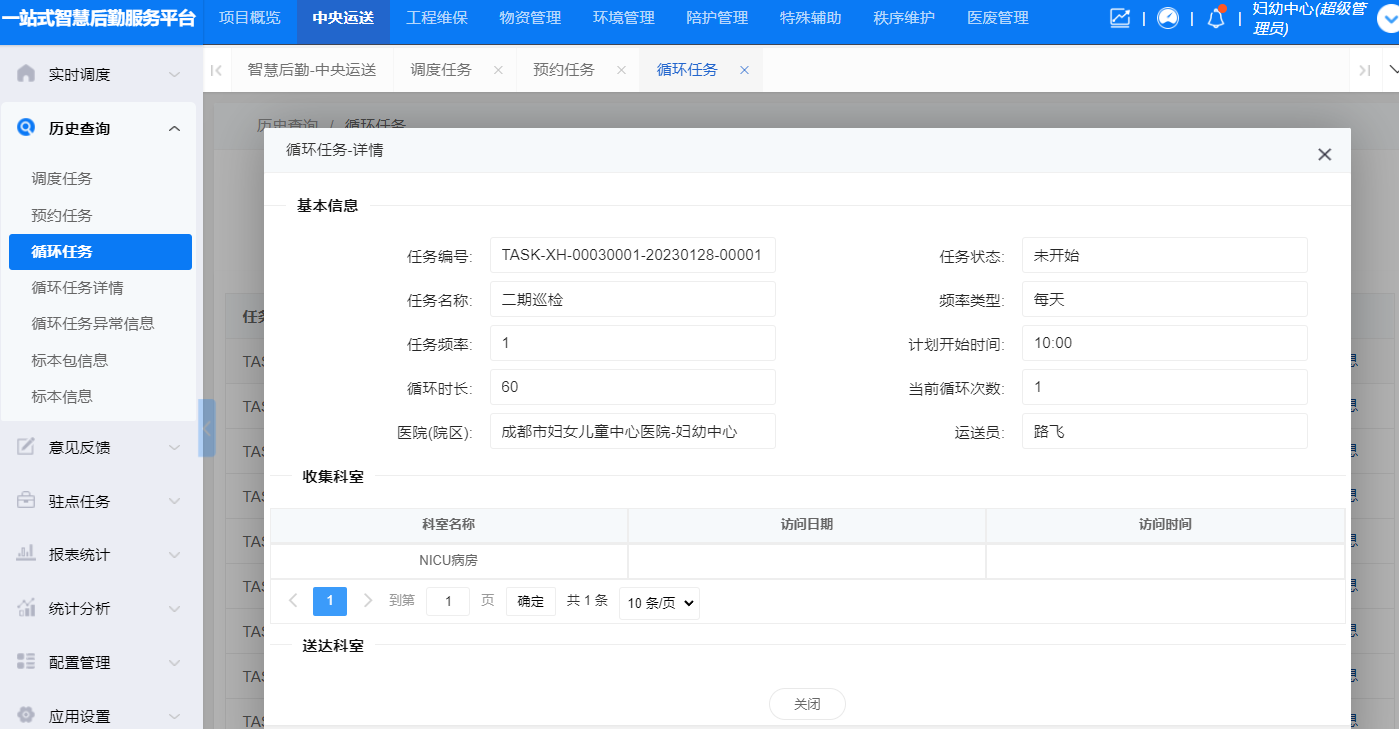
Task: Click the edit icon beside 意见反馈
Action: tap(26, 447)
